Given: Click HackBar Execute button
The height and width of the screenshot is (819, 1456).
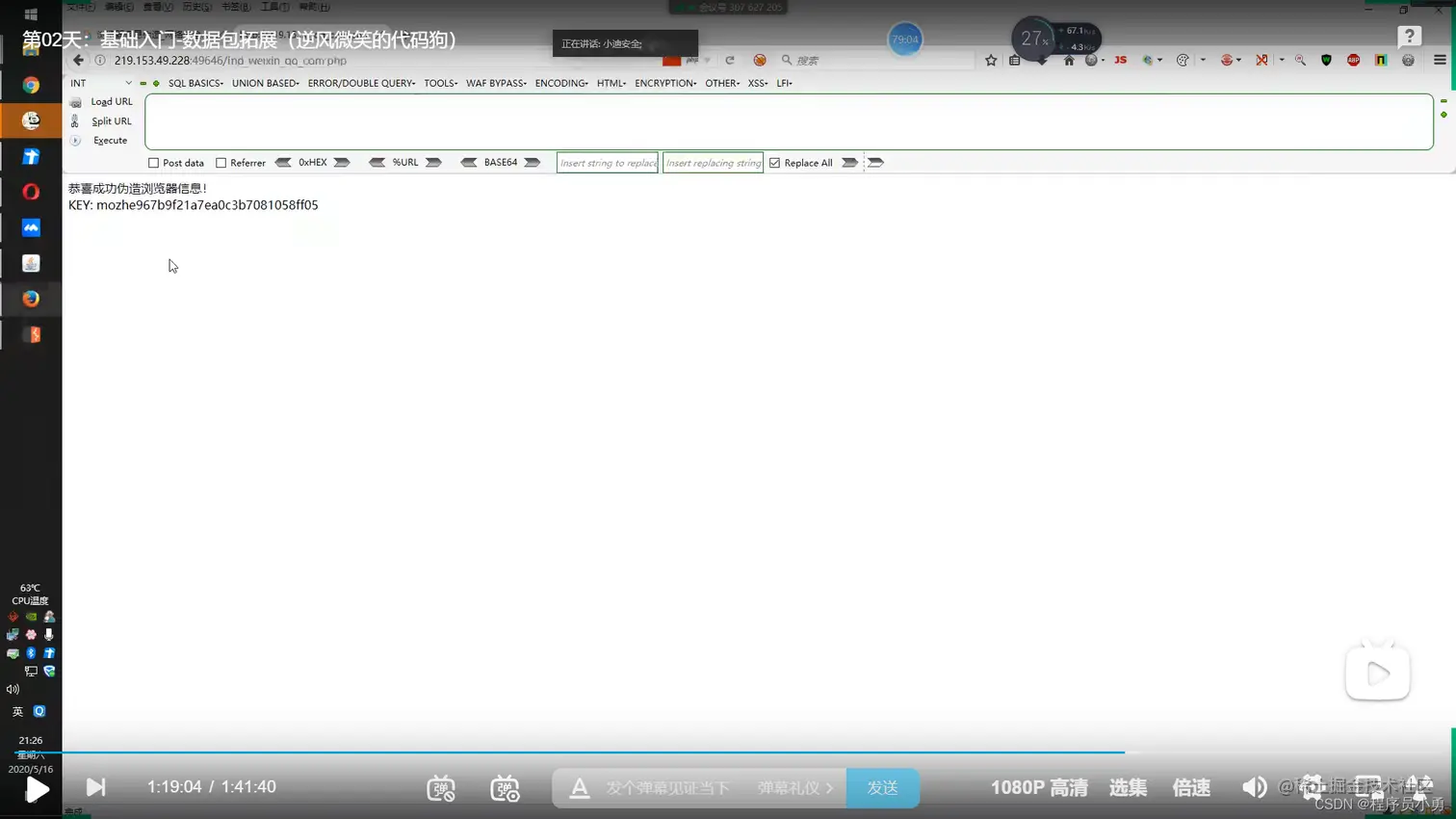Looking at the screenshot, I should point(100,140).
